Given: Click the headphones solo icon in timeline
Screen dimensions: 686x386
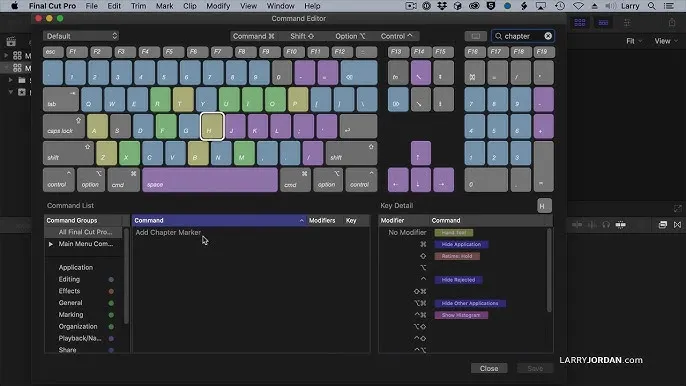Looking at the screenshot, I should pos(606,225).
